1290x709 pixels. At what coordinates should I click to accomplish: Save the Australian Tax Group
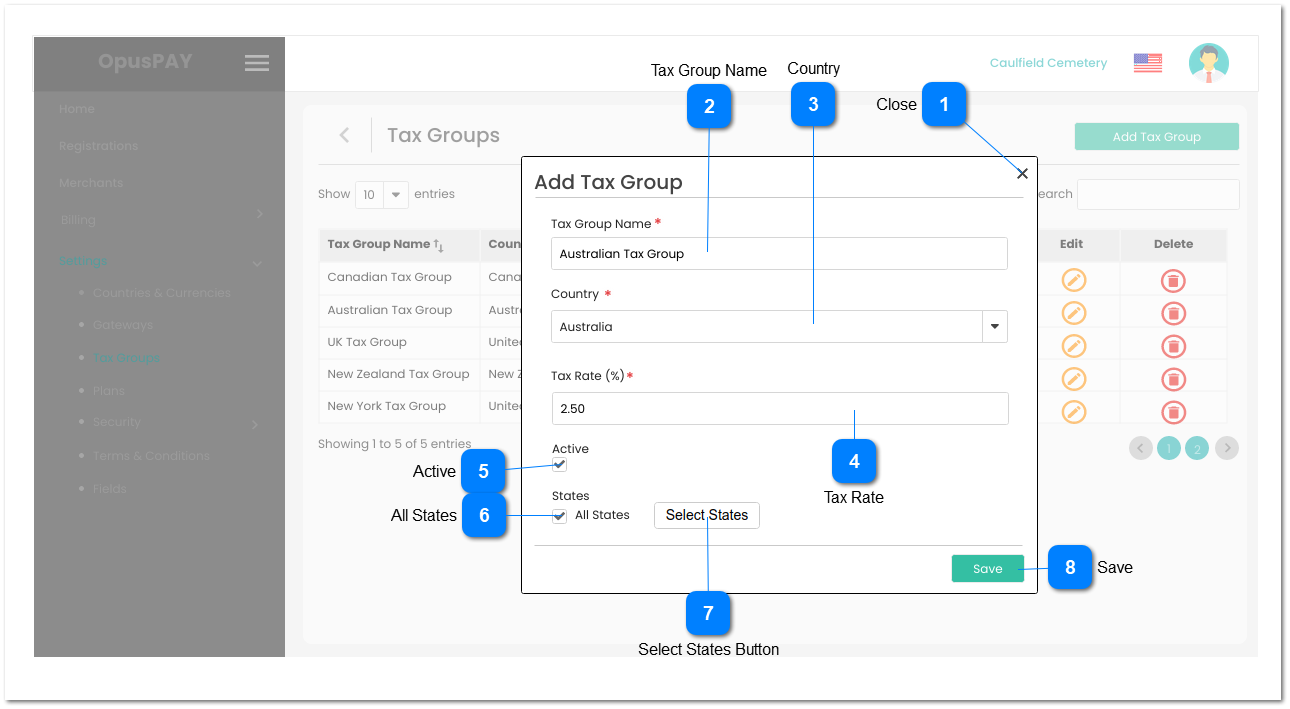pos(987,567)
